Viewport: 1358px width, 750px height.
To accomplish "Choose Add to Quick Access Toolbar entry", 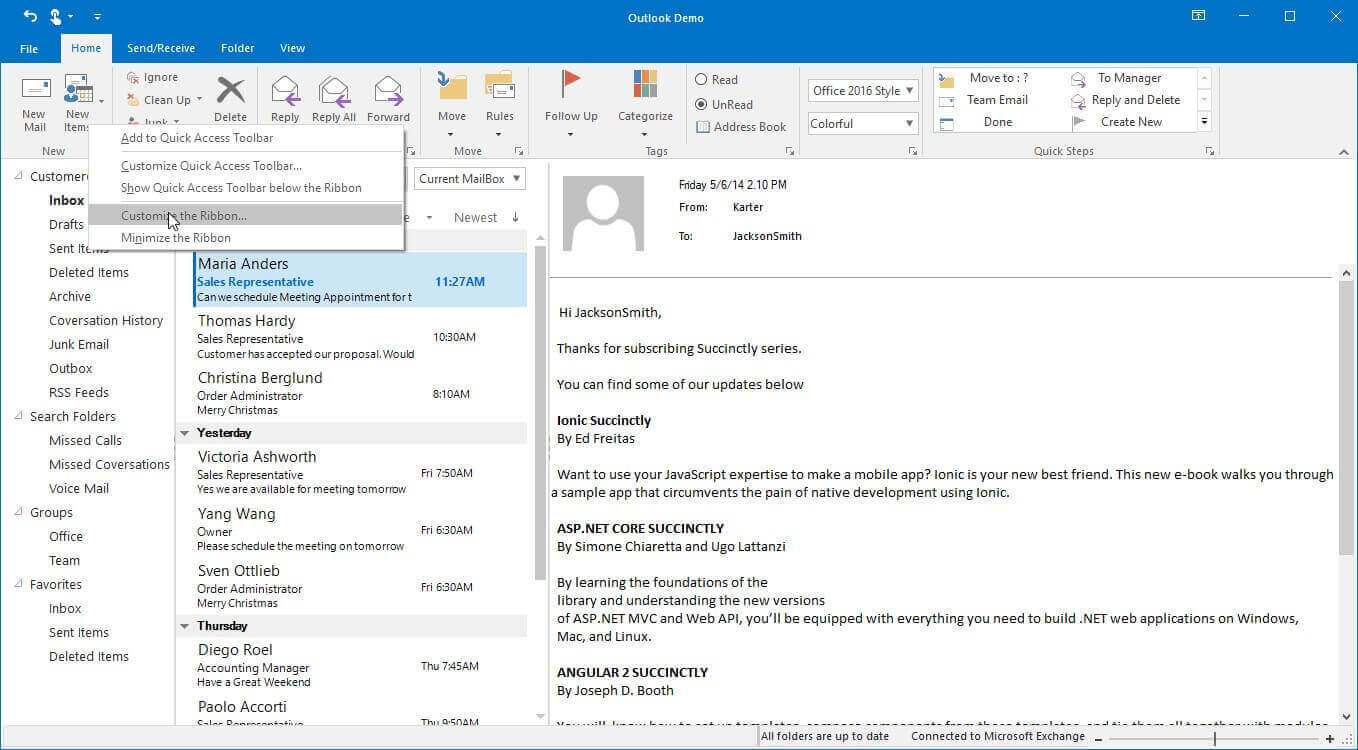I will 246,138.
